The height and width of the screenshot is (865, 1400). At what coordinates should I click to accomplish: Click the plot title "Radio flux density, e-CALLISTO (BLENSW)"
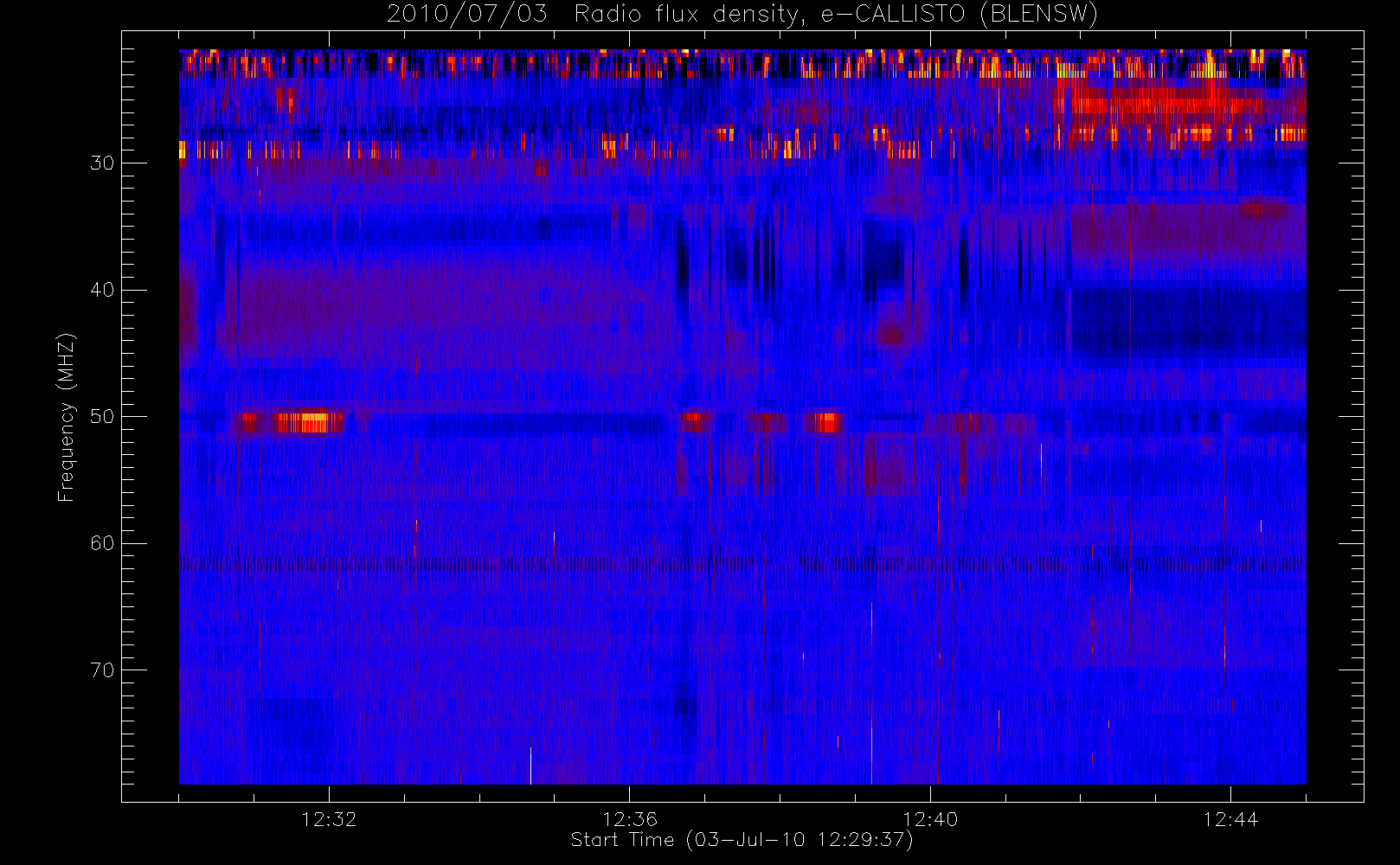(836, 15)
